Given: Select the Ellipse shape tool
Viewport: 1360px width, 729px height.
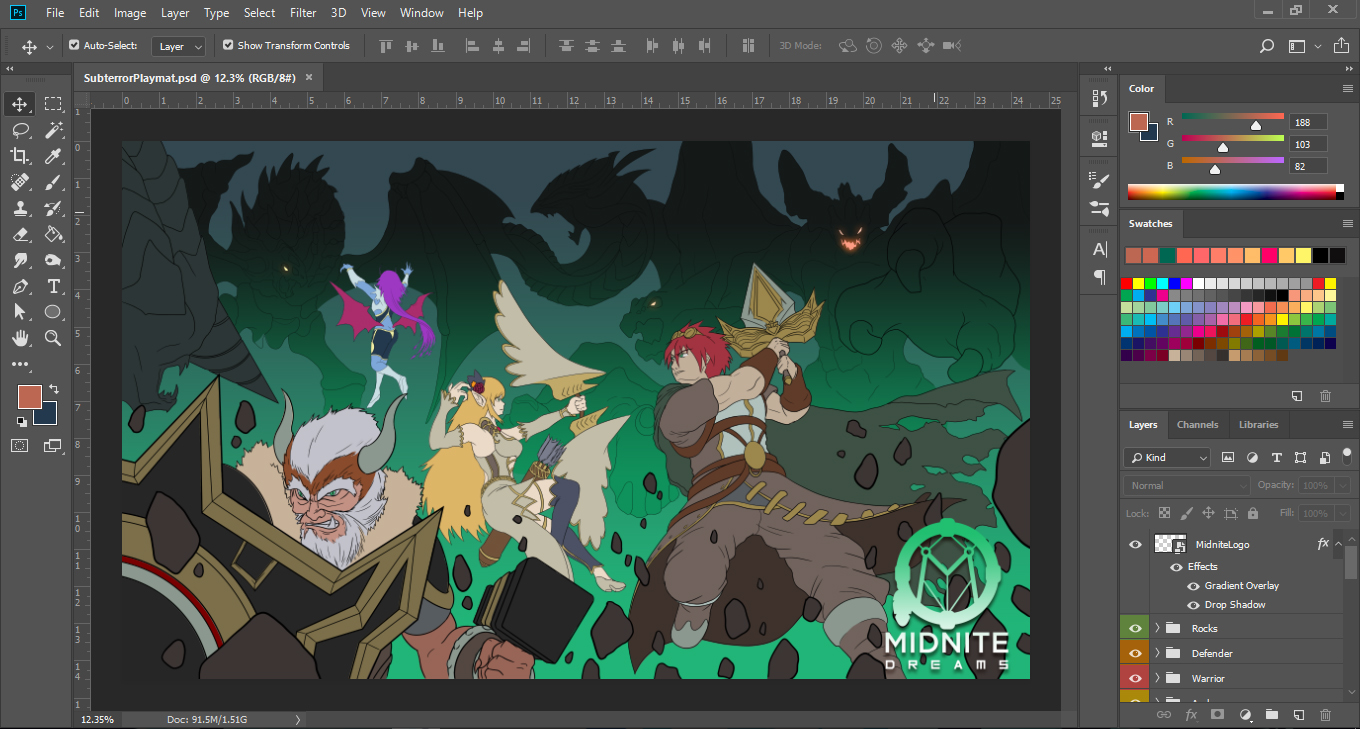Looking at the screenshot, I should pyautogui.click(x=53, y=312).
